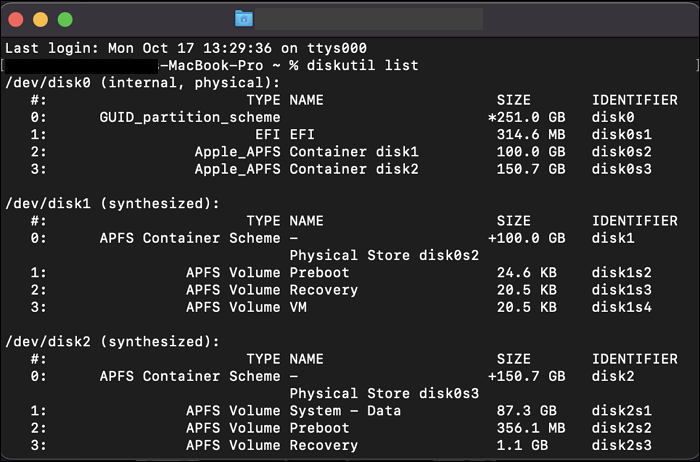Click the *251.0 GB size value

525,117
